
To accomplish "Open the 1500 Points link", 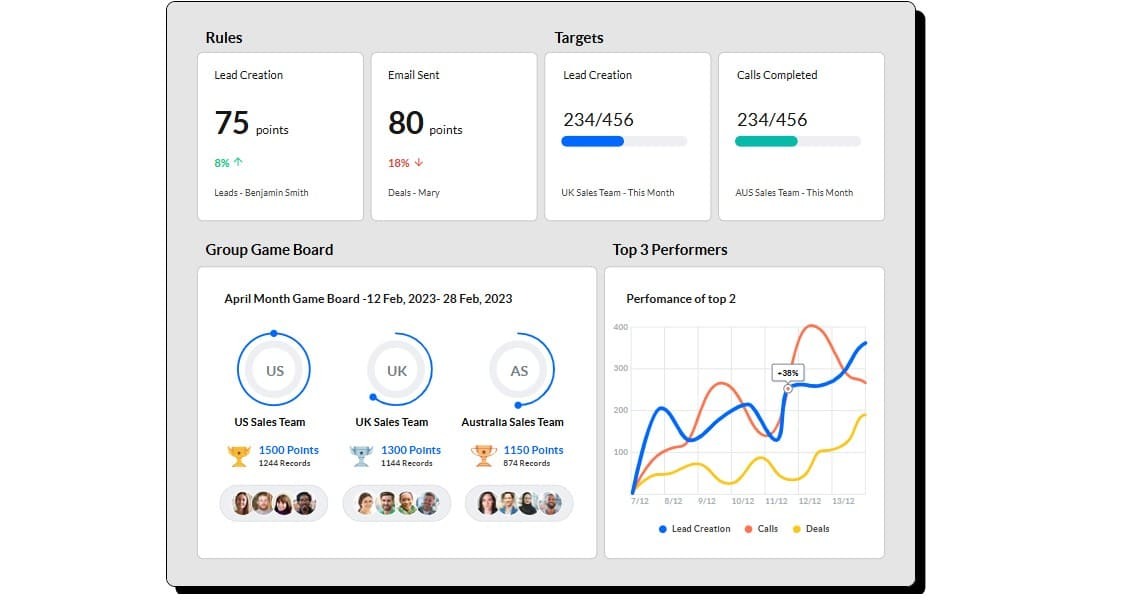I will pos(288,450).
